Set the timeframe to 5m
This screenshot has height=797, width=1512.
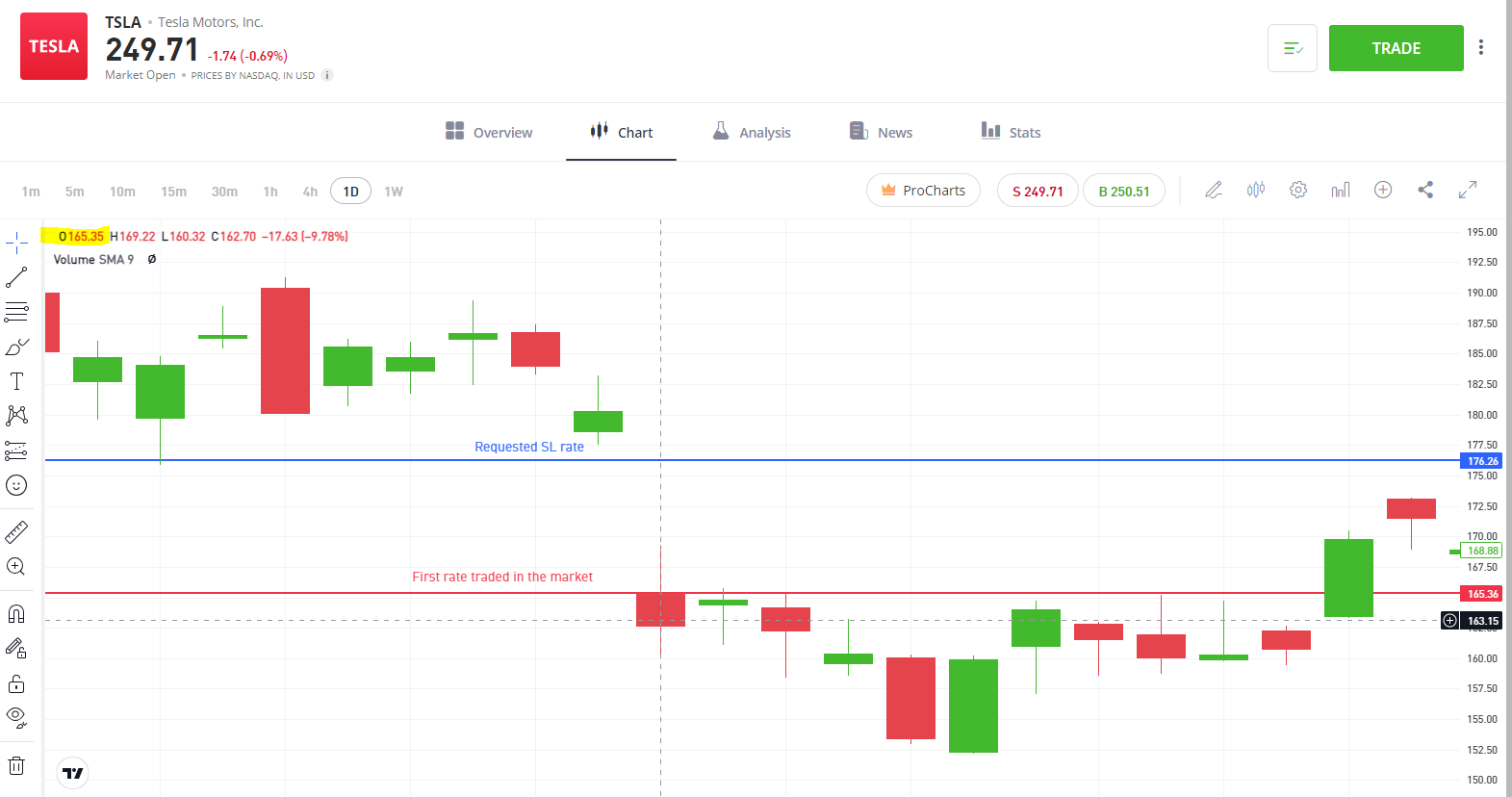tap(75, 192)
